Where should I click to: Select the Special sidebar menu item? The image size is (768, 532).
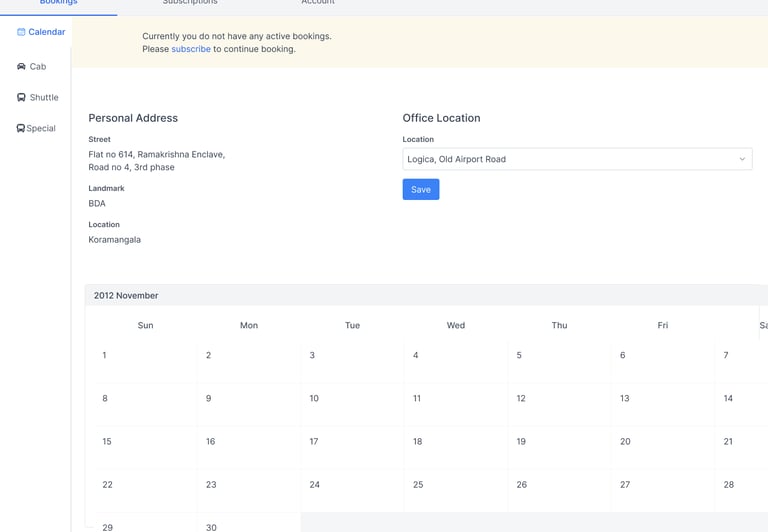click(41, 129)
